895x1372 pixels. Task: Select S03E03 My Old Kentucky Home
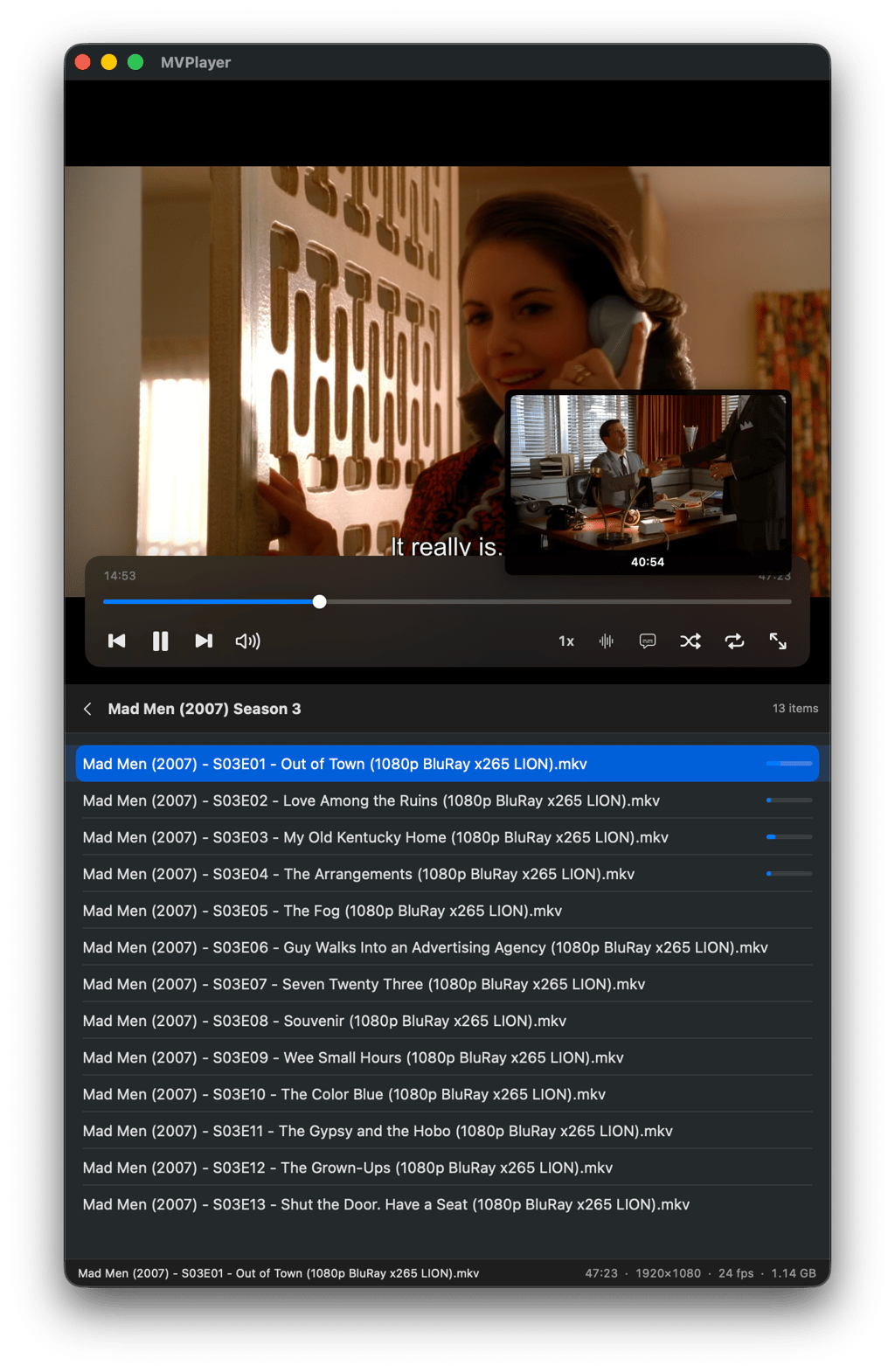click(x=447, y=837)
